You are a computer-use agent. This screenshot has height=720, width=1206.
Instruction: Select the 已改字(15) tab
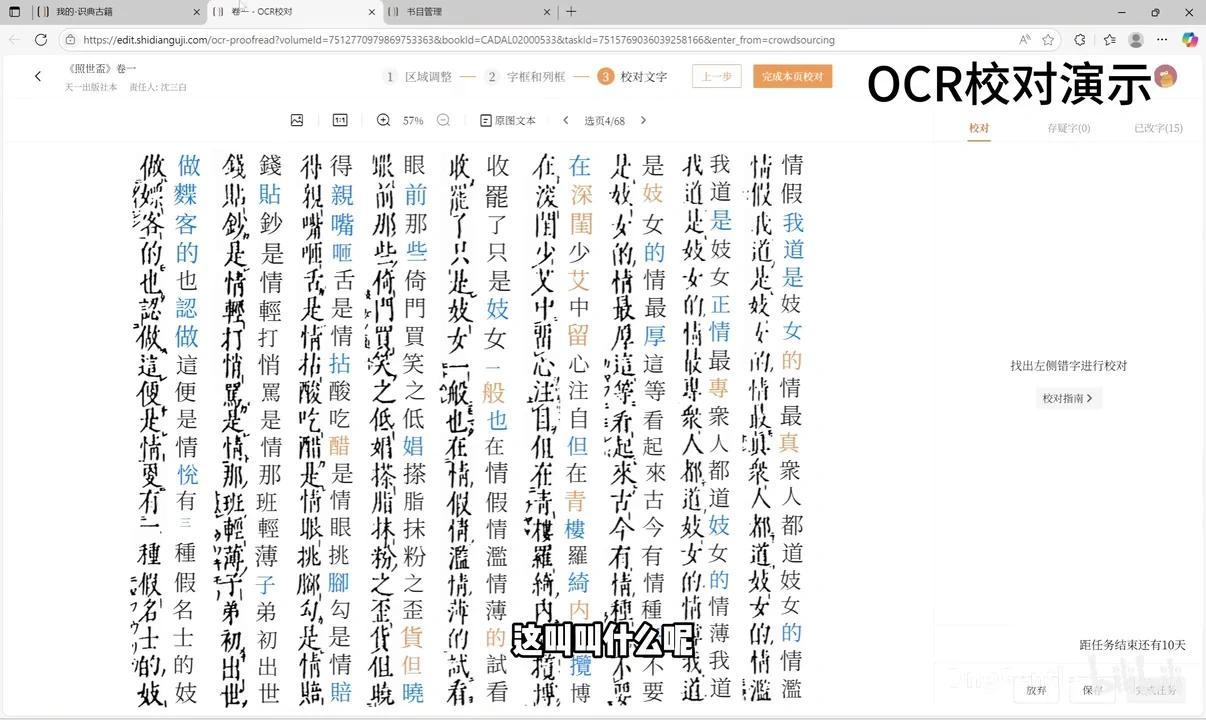click(1158, 128)
